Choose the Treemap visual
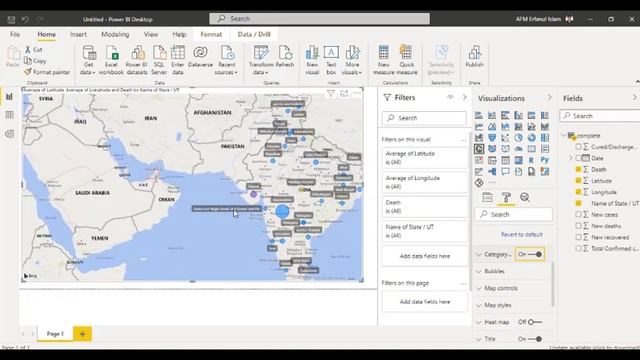Viewport: 640px width, 360px height. point(544,138)
